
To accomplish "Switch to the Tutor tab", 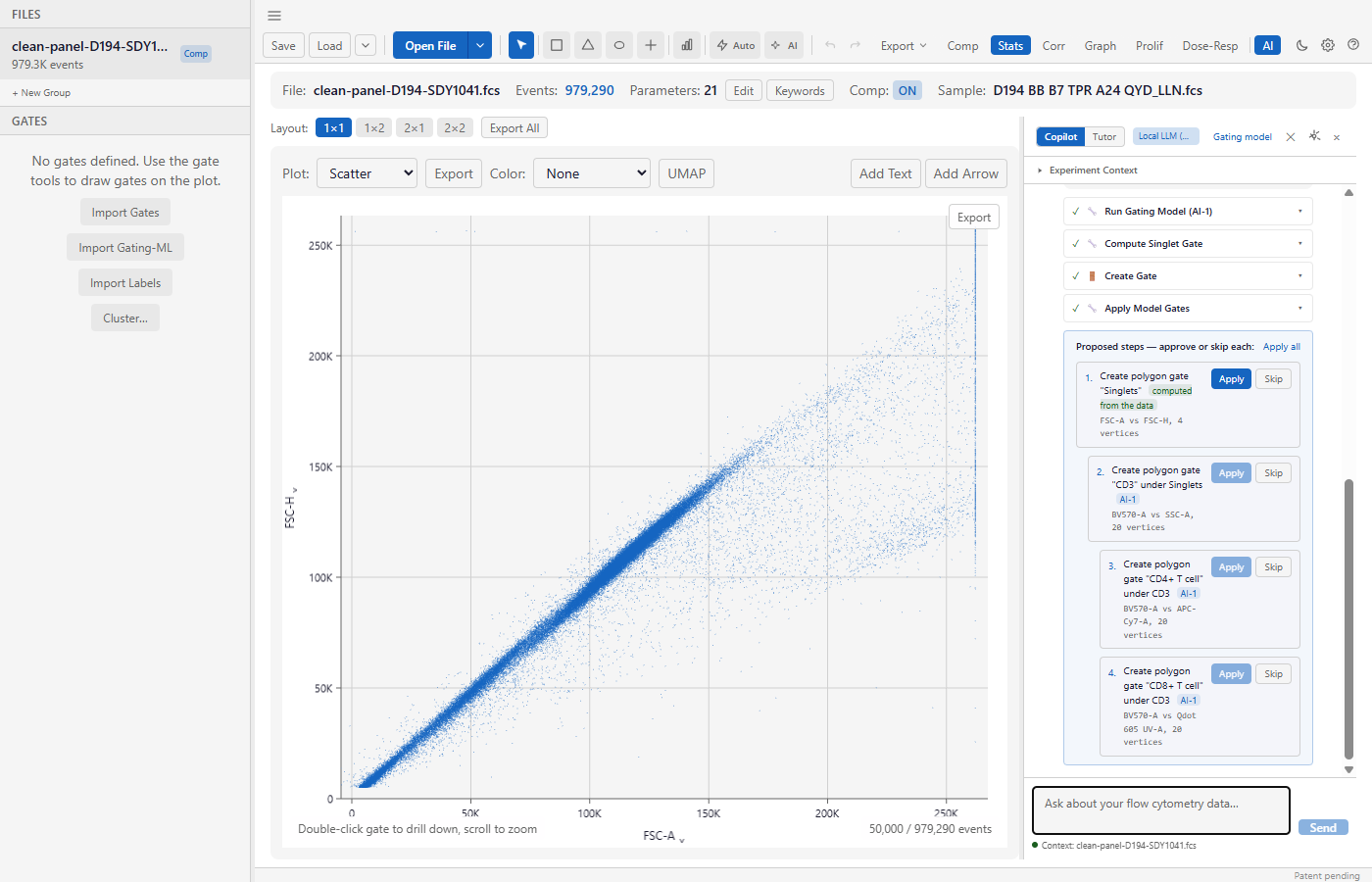I will point(1104,137).
